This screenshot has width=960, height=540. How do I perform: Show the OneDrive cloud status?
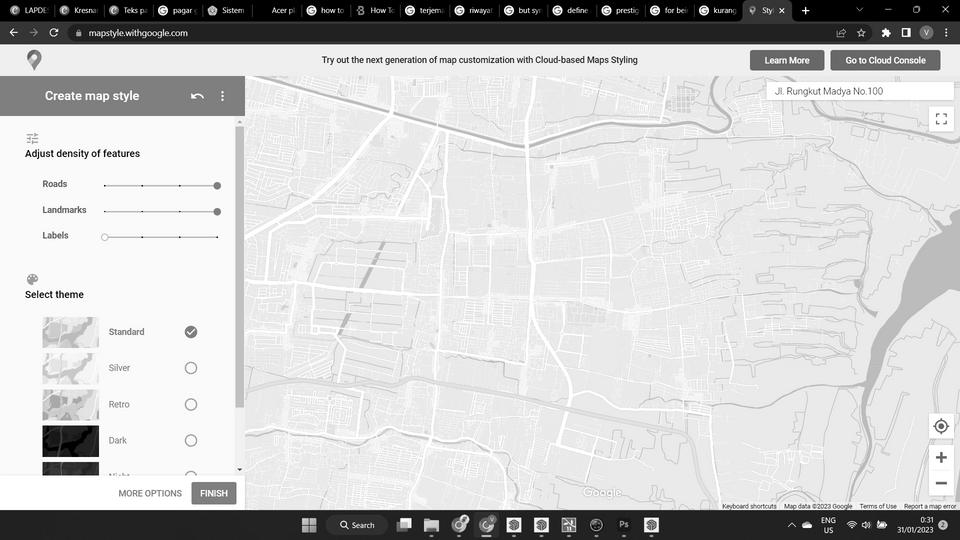click(807, 525)
